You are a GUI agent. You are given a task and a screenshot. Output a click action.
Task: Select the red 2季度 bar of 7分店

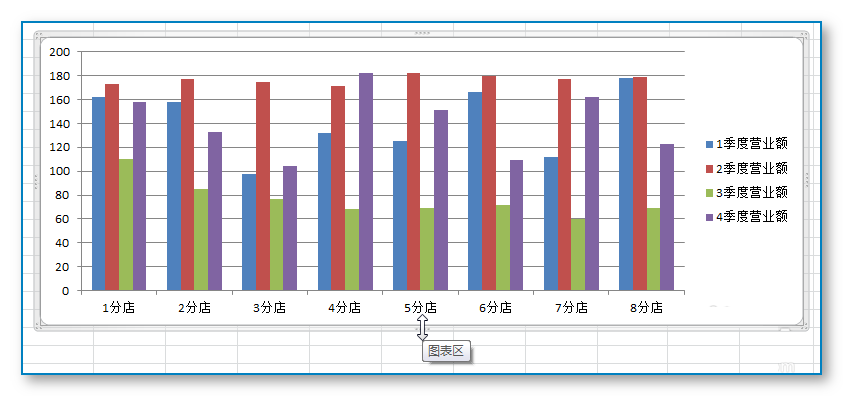click(x=565, y=185)
